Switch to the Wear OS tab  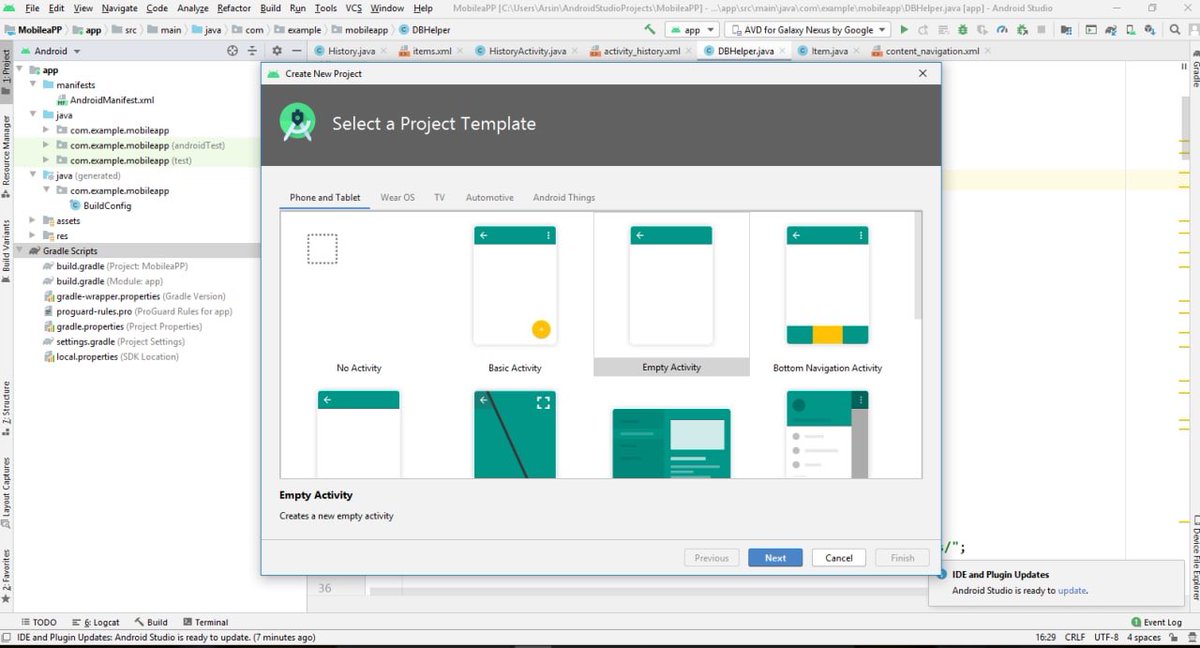397,197
